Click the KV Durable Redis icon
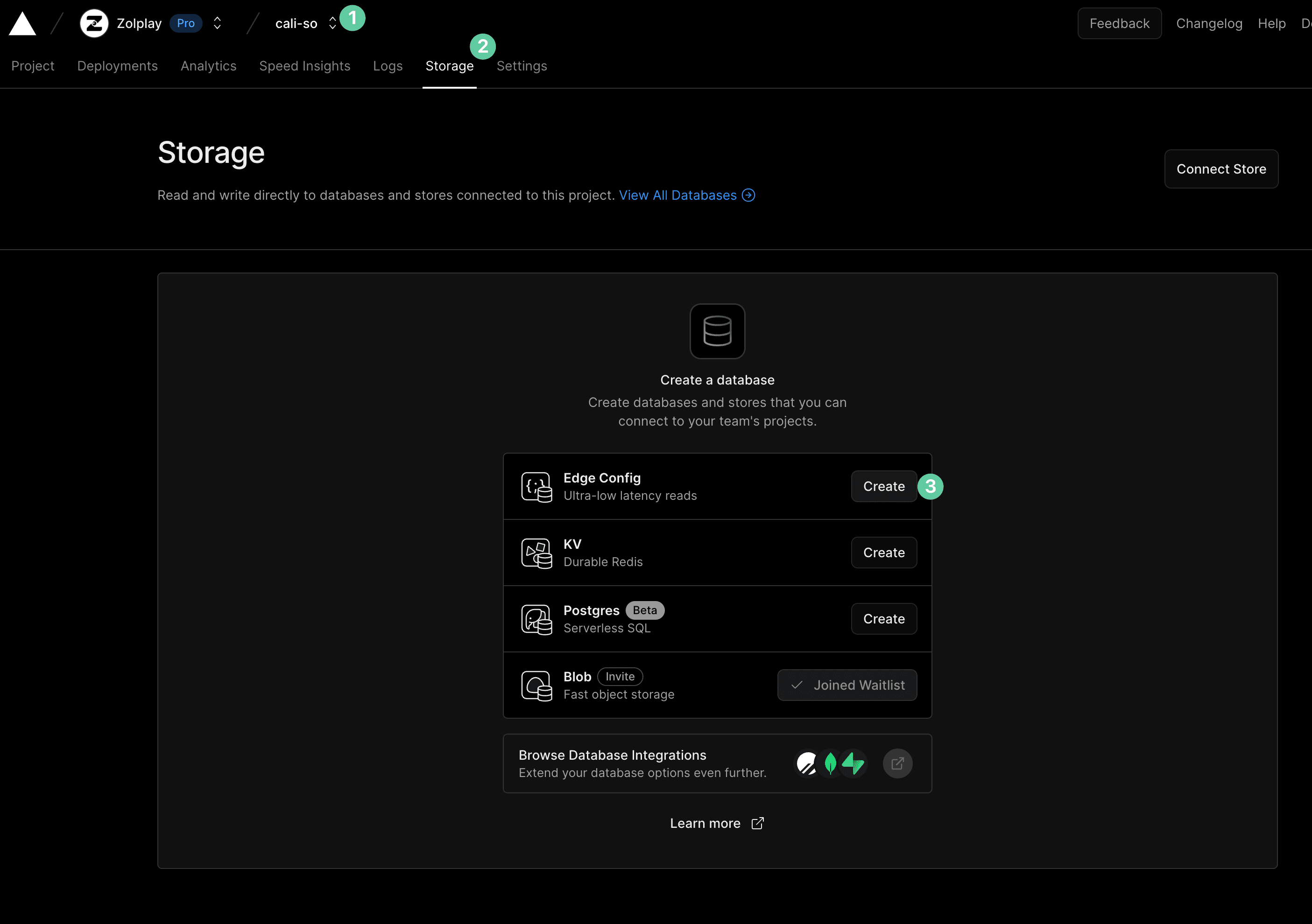This screenshot has width=1312, height=924. 536,552
